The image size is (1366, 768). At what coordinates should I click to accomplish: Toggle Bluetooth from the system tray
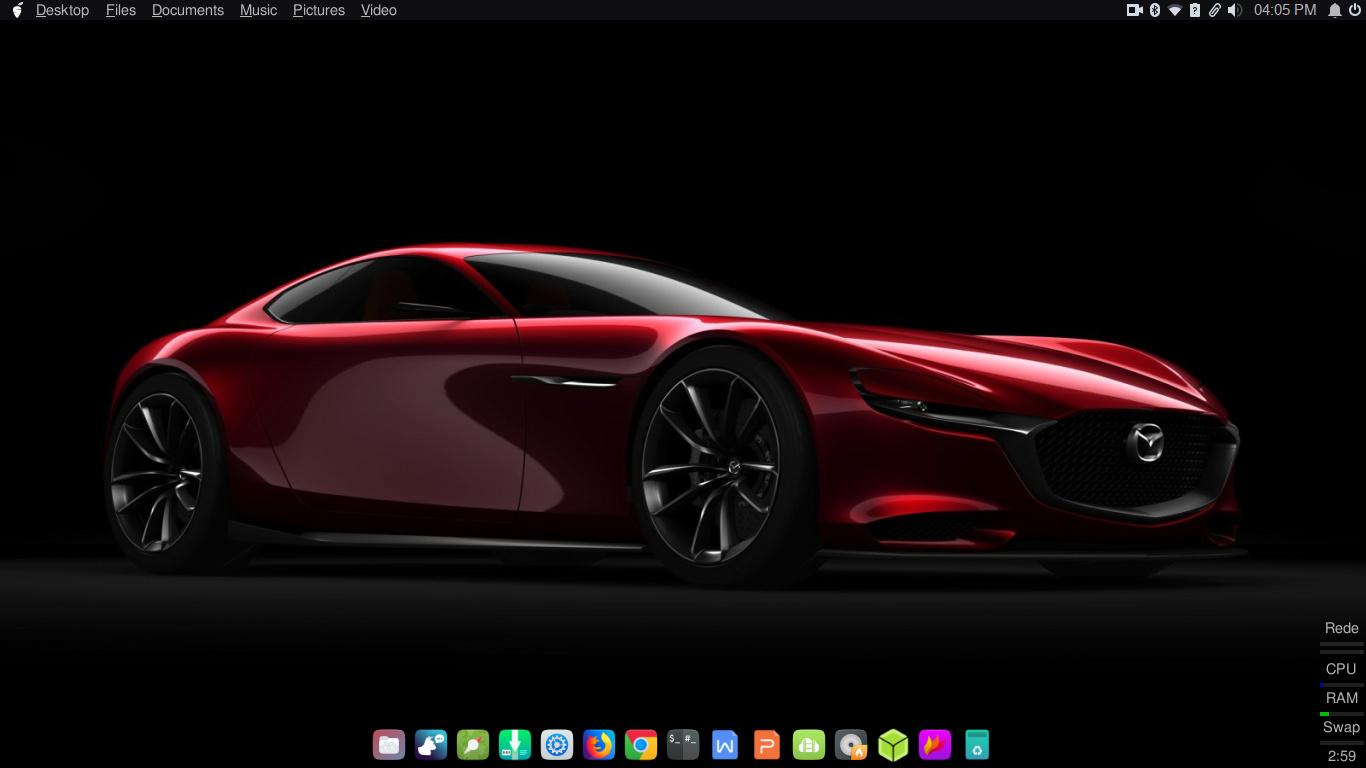[1154, 10]
